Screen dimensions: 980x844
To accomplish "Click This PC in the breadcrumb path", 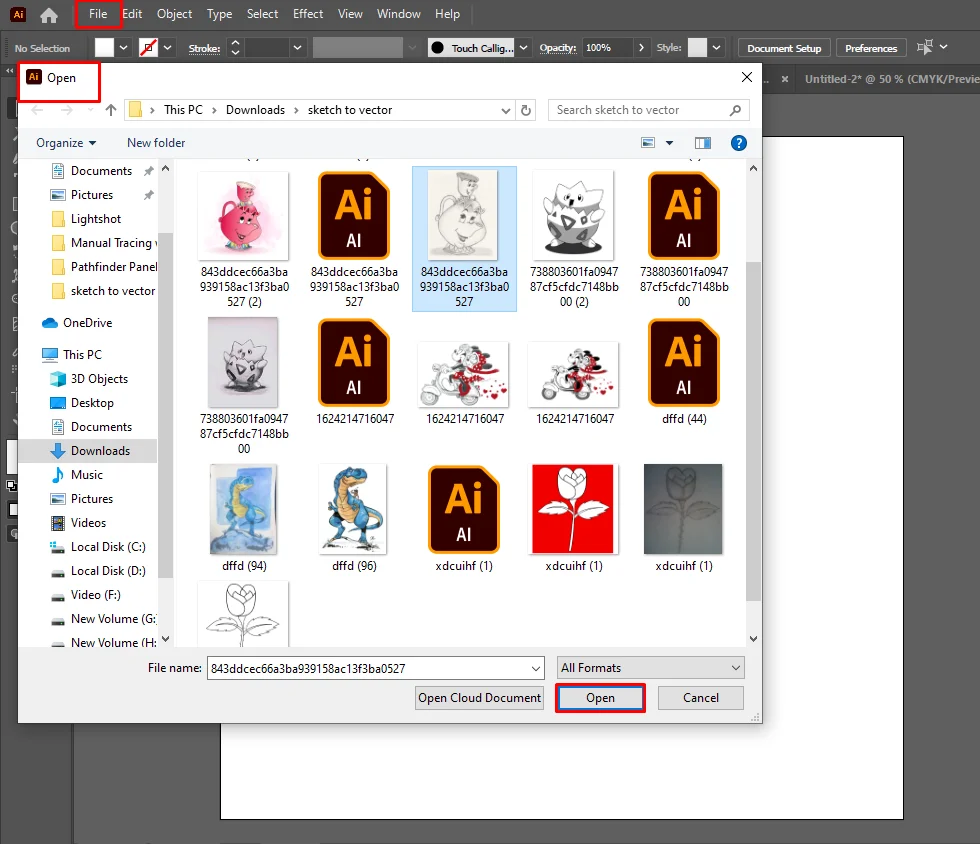I will point(183,110).
